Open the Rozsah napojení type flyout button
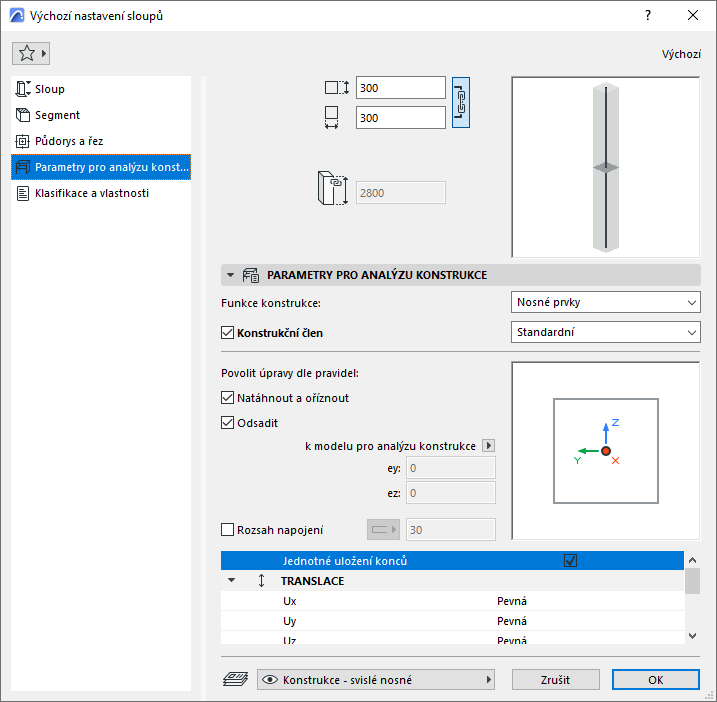The width and height of the screenshot is (717, 702). 383,530
